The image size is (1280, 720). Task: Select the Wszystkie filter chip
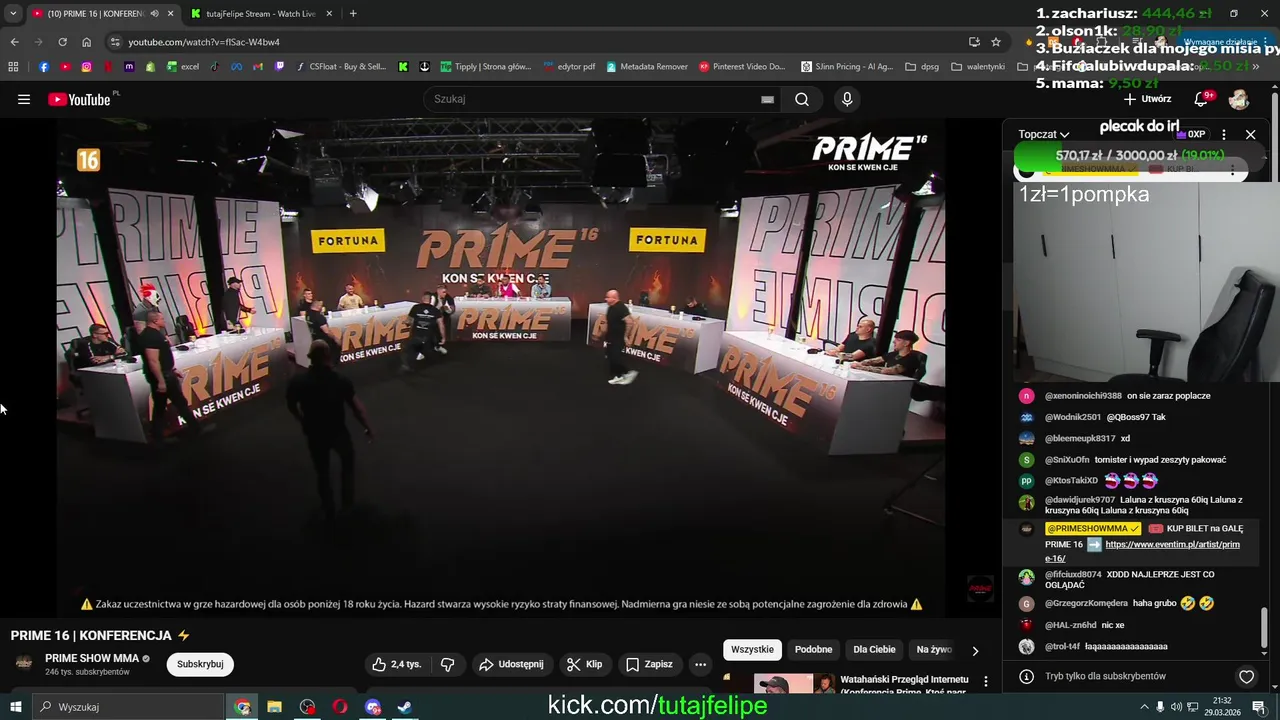pos(752,650)
